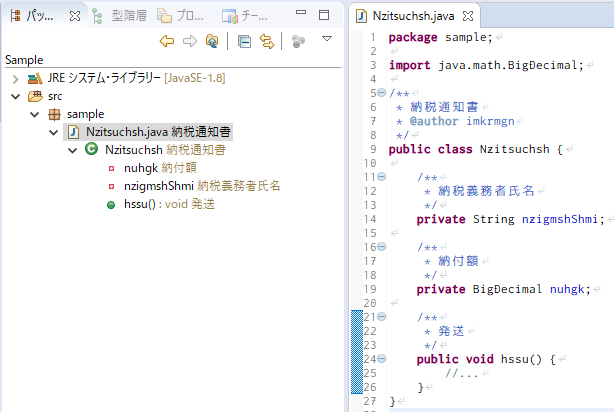This screenshot has height=412, width=614.
Task: Select the nzigmshShmi 納税義務者氏名 field row
Action: [x=202, y=186]
